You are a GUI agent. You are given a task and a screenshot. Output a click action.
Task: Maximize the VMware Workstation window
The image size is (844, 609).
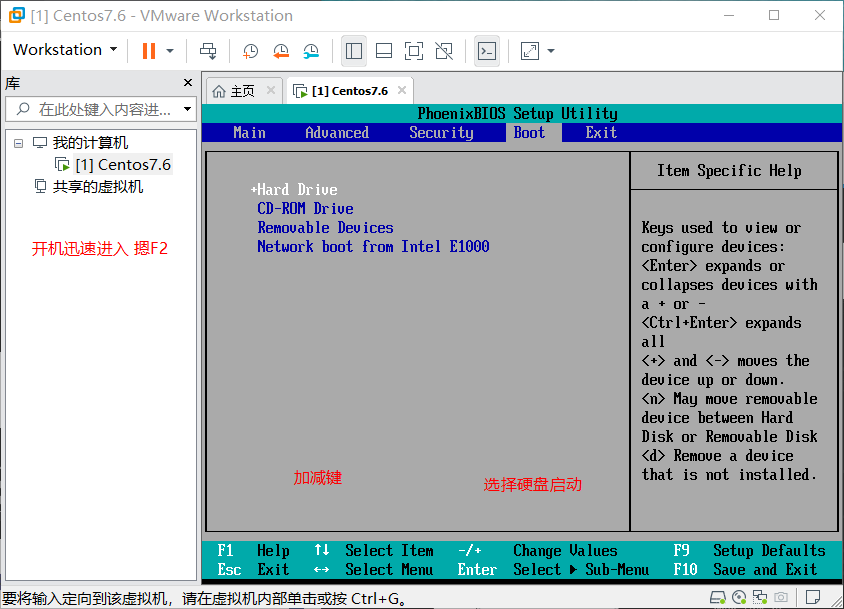click(774, 15)
